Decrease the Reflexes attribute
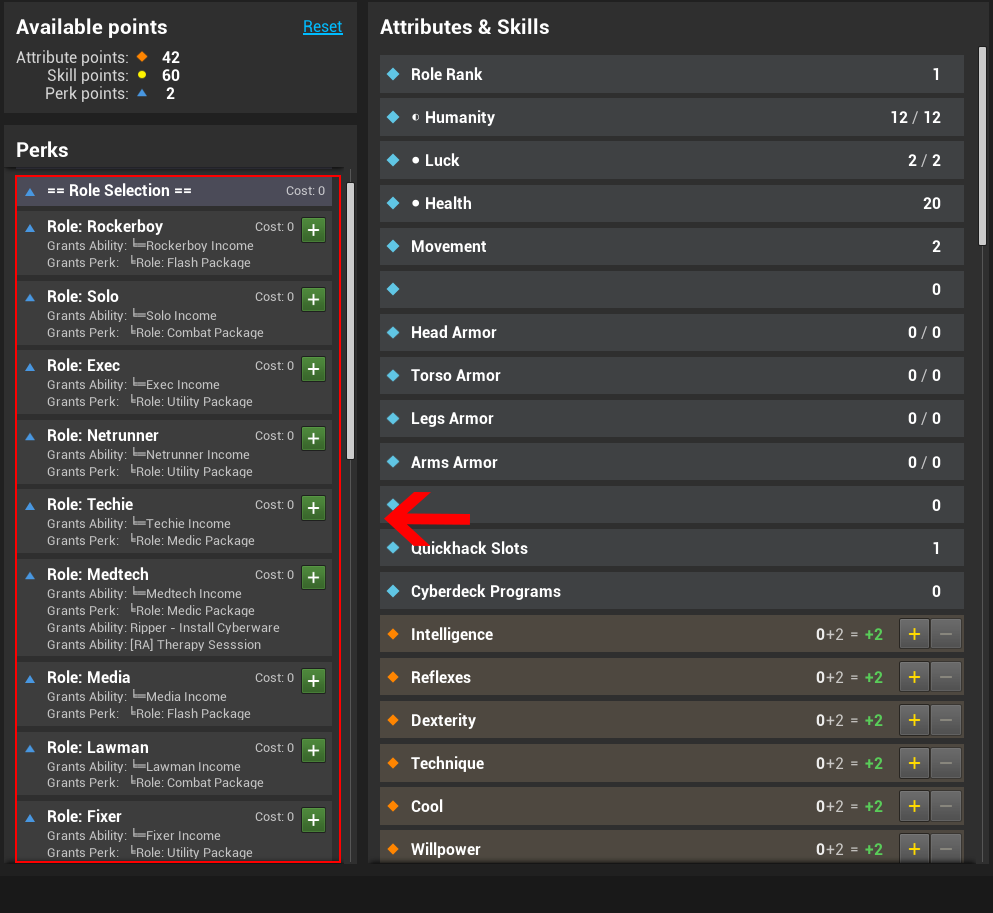993x913 pixels. tap(947, 677)
